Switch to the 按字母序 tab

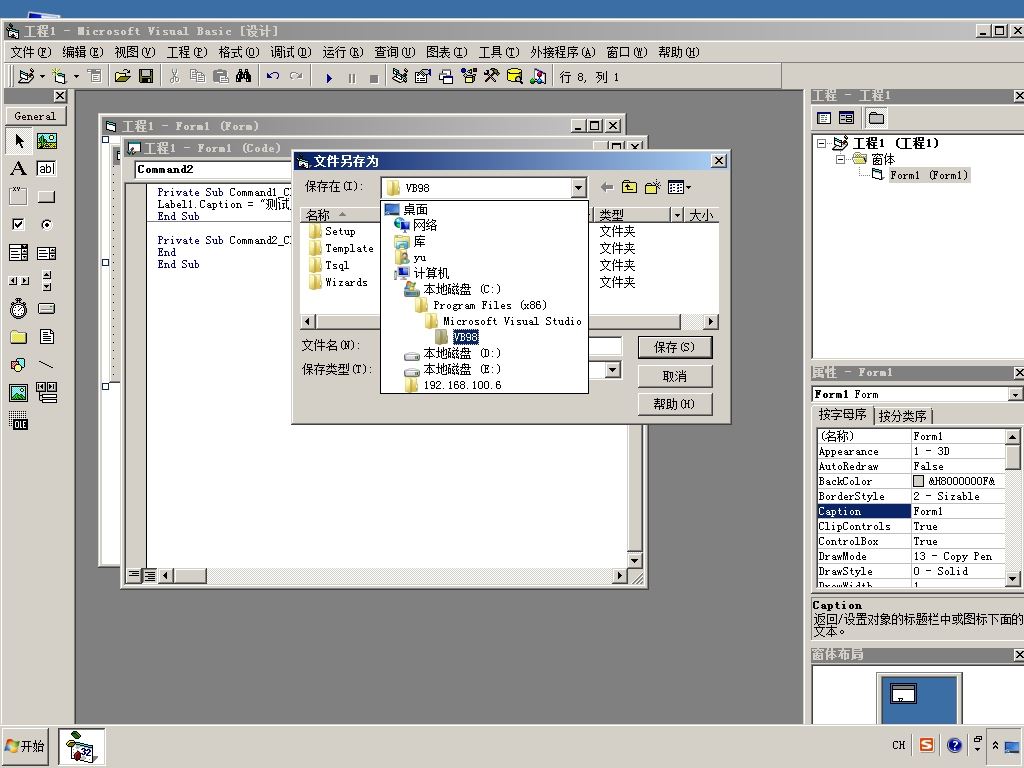coord(842,415)
